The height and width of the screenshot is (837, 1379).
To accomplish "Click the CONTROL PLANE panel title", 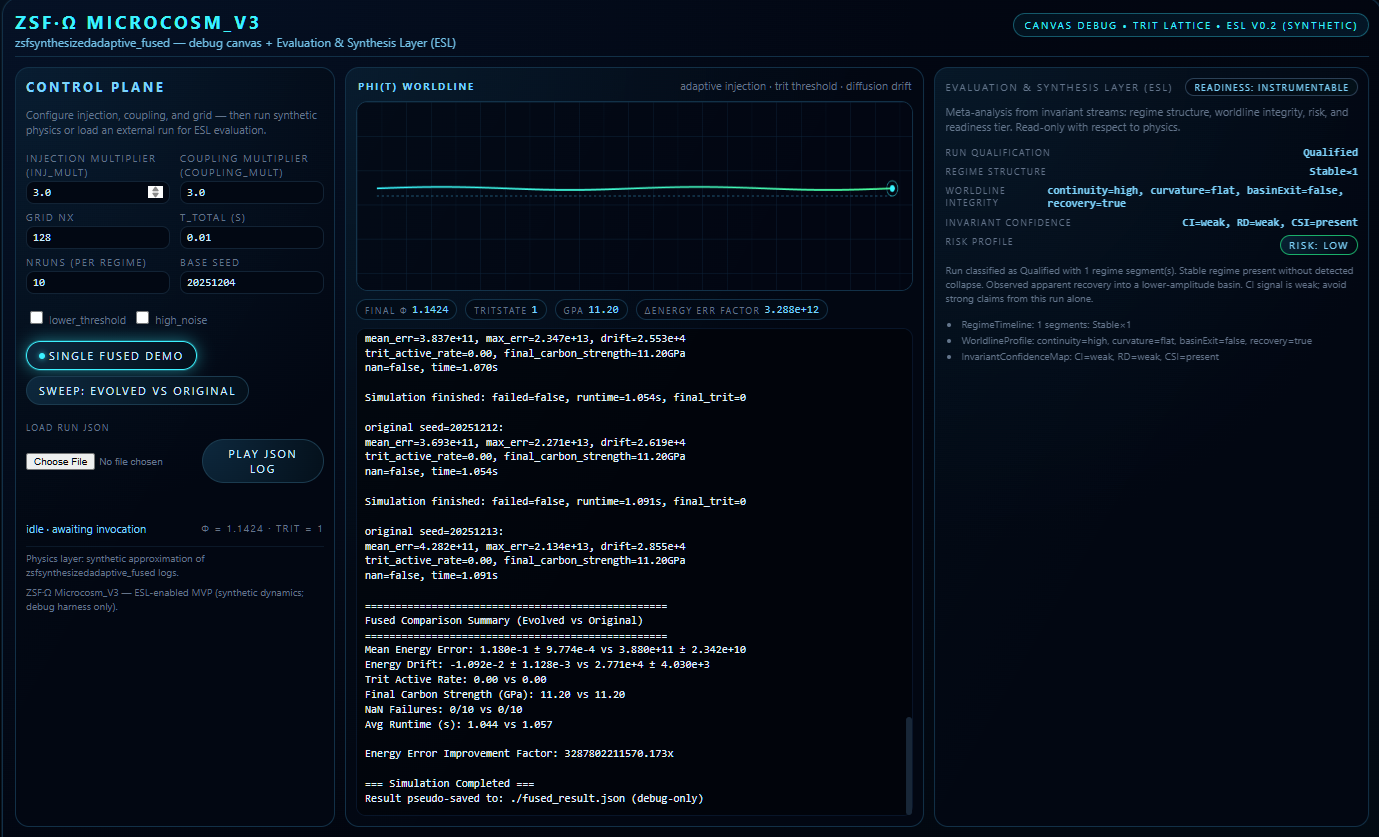I will tap(96, 87).
